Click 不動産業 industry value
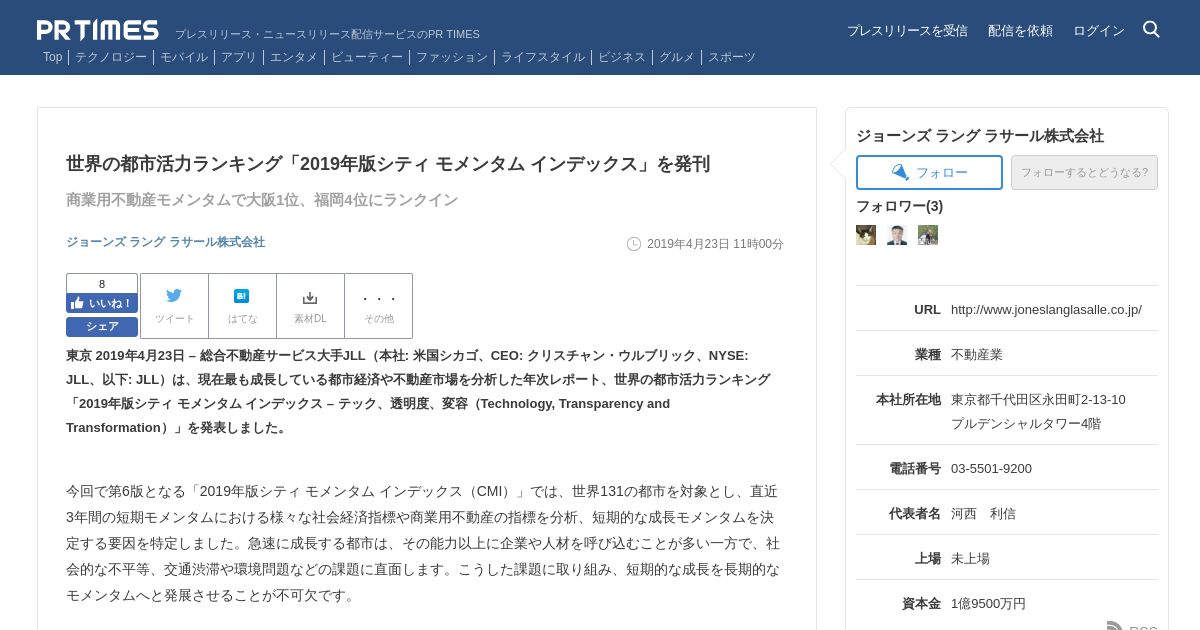The height and width of the screenshot is (630, 1200). point(977,354)
